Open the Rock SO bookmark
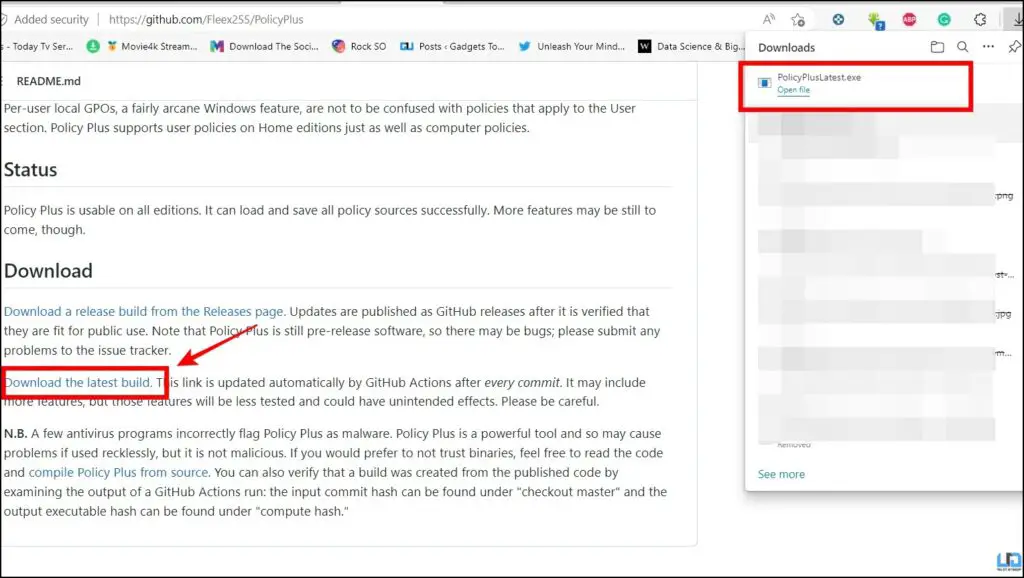The image size is (1024, 578). (359, 46)
